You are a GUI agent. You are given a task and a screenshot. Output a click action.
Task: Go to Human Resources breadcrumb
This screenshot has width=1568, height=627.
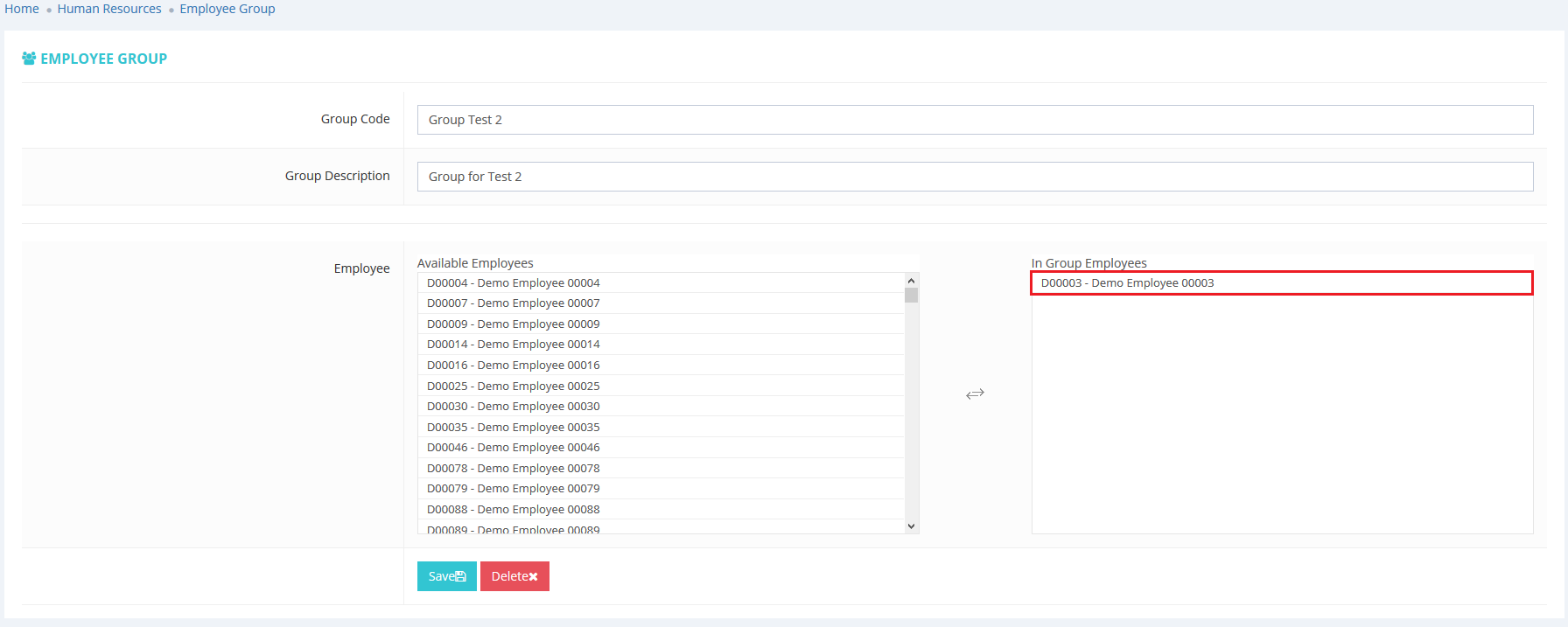[x=109, y=9]
